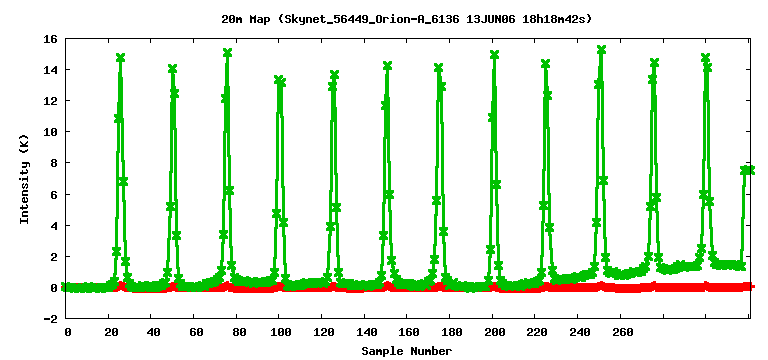Image resolution: width=768 pixels, height=360 pixels.
Task: Click the peak marker near sample 100
Action: [279, 79]
